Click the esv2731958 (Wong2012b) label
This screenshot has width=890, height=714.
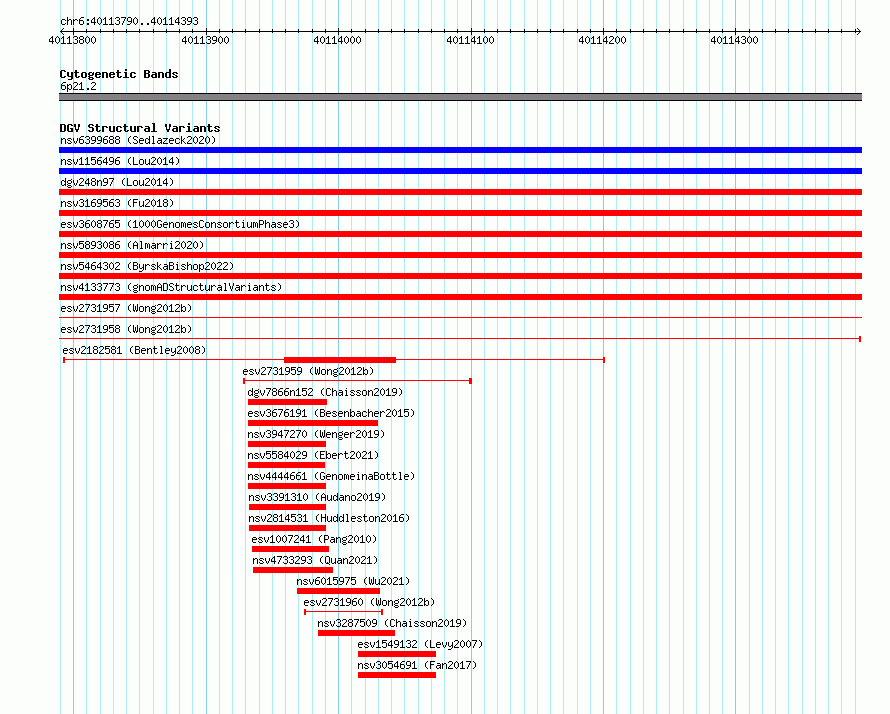(x=126, y=329)
